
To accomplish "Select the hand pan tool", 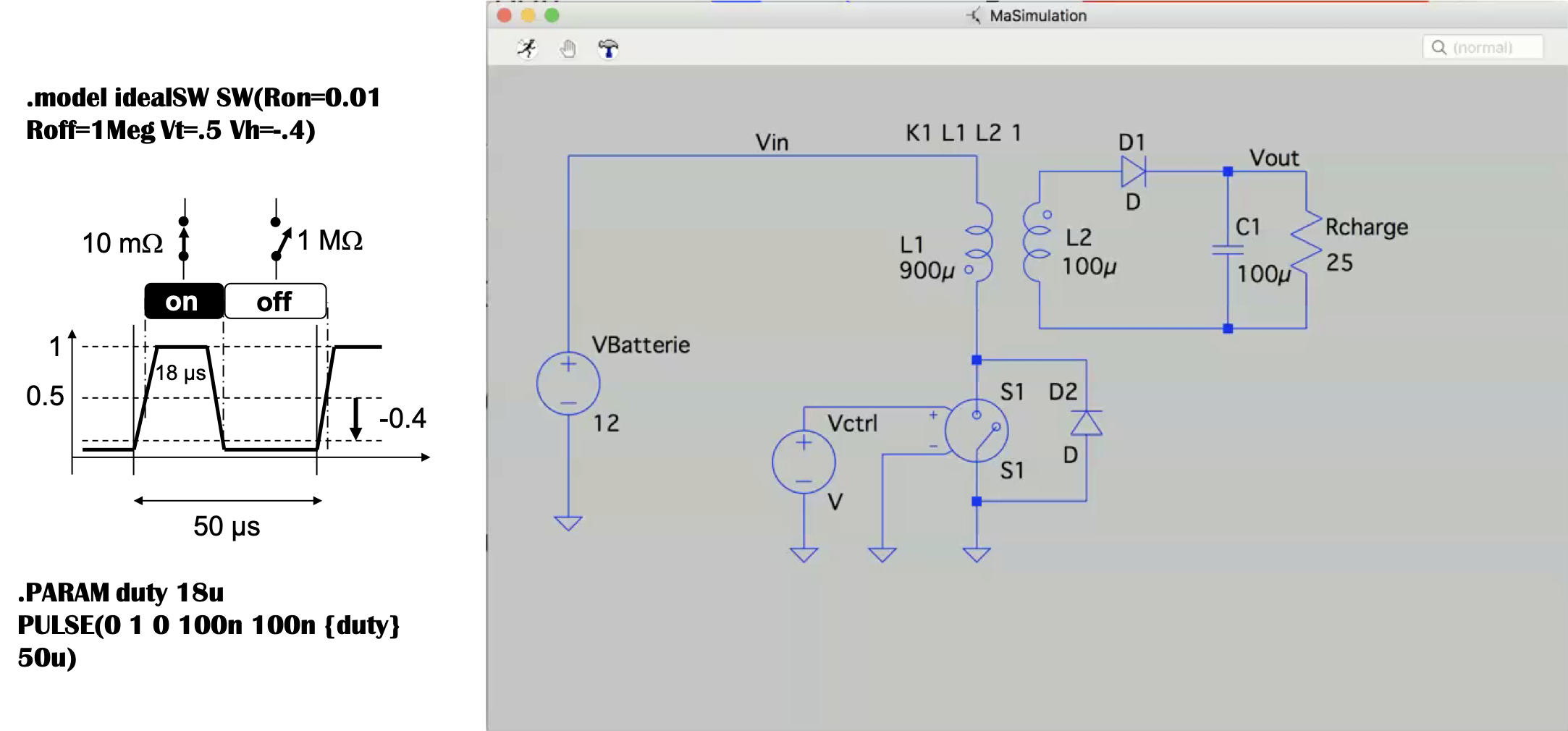I will pos(568,48).
